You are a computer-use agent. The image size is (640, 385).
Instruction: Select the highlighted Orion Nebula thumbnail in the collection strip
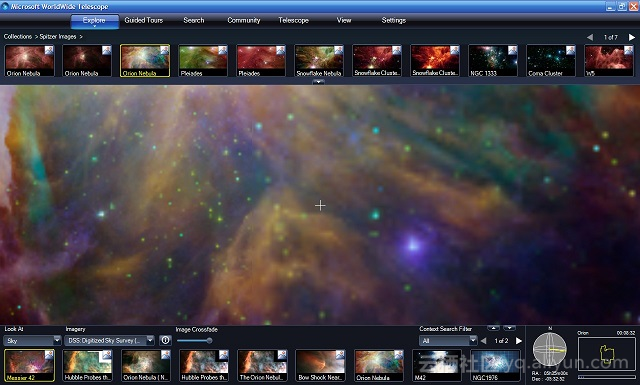(145, 61)
